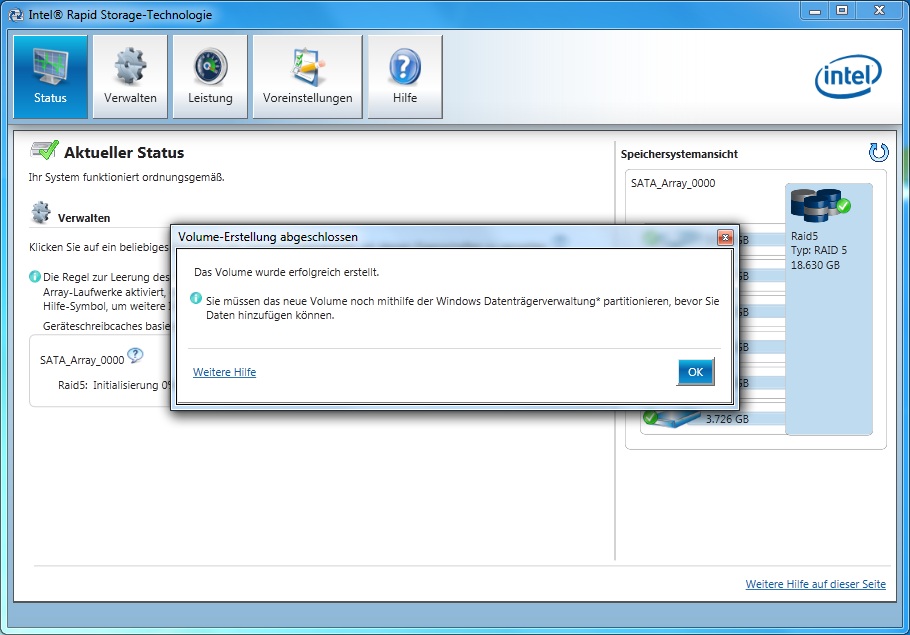Confirm dialog with OK button
This screenshot has width=910, height=635.
[695, 372]
